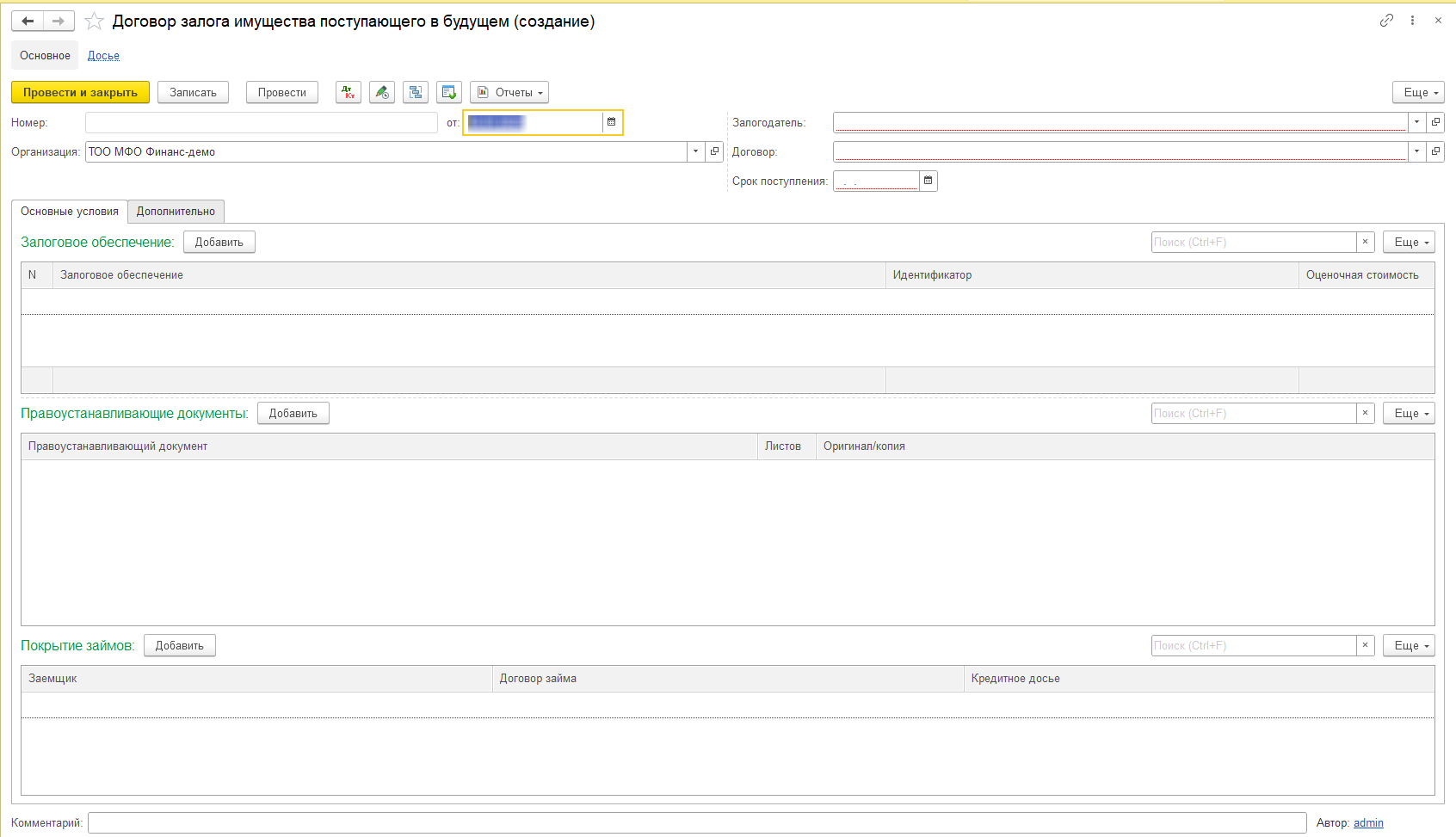Screen dimensions: 1456x837
Task: Click the Правоустанавливающий документ column header
Action: click(x=389, y=446)
